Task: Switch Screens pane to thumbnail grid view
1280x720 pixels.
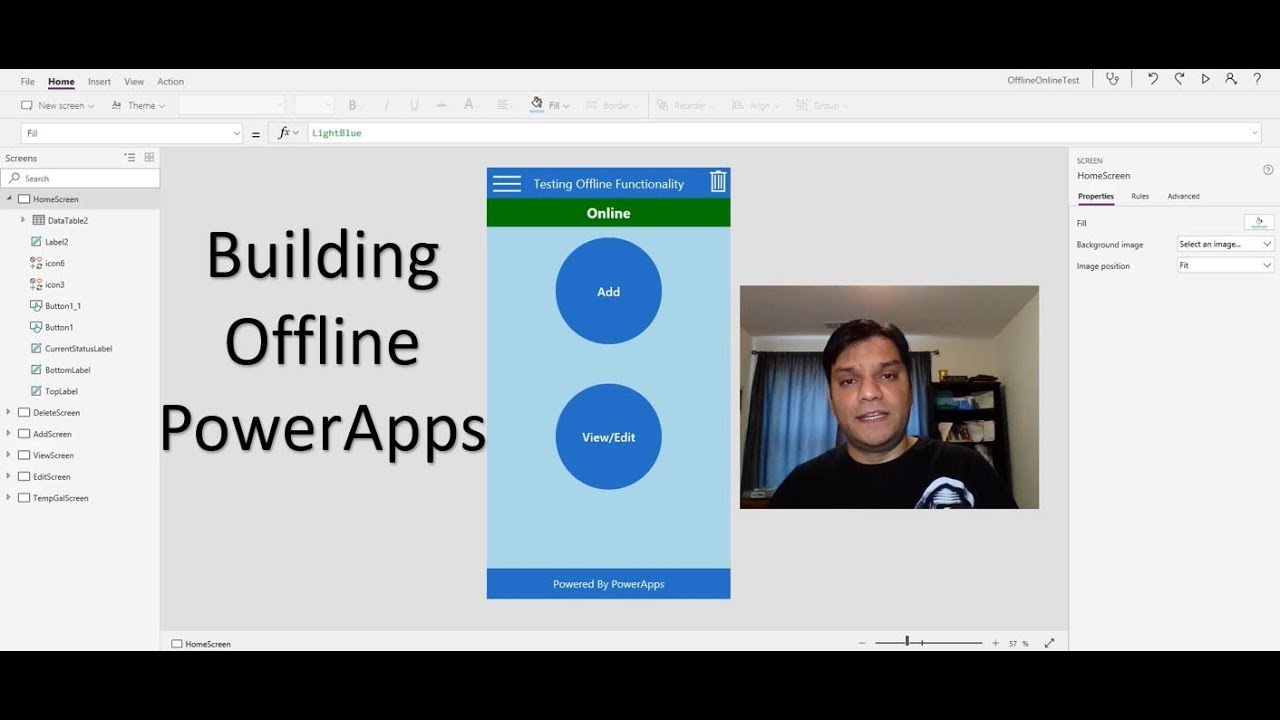Action: tap(149, 157)
